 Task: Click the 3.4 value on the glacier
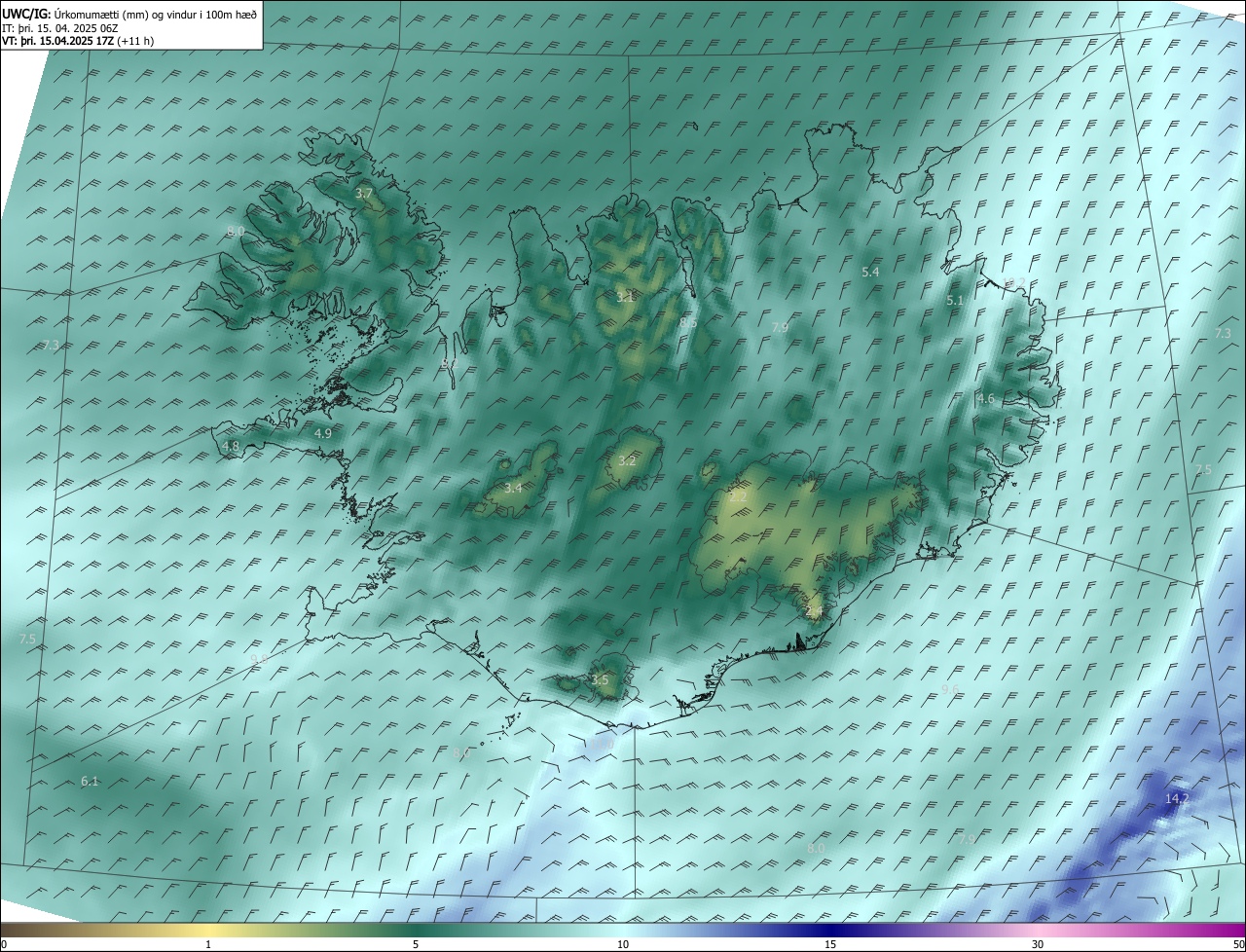(513, 488)
